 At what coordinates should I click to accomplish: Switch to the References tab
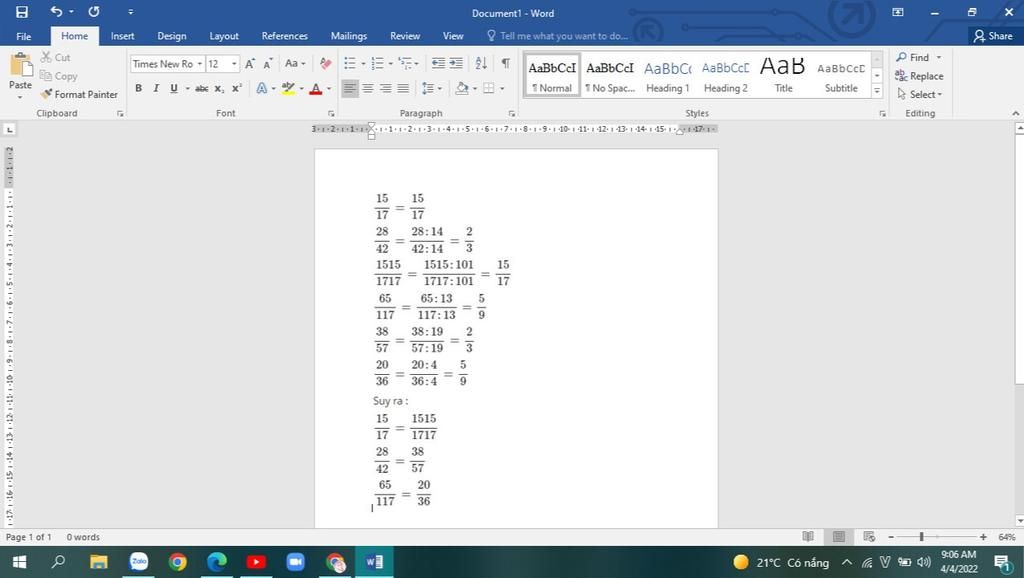coord(285,36)
